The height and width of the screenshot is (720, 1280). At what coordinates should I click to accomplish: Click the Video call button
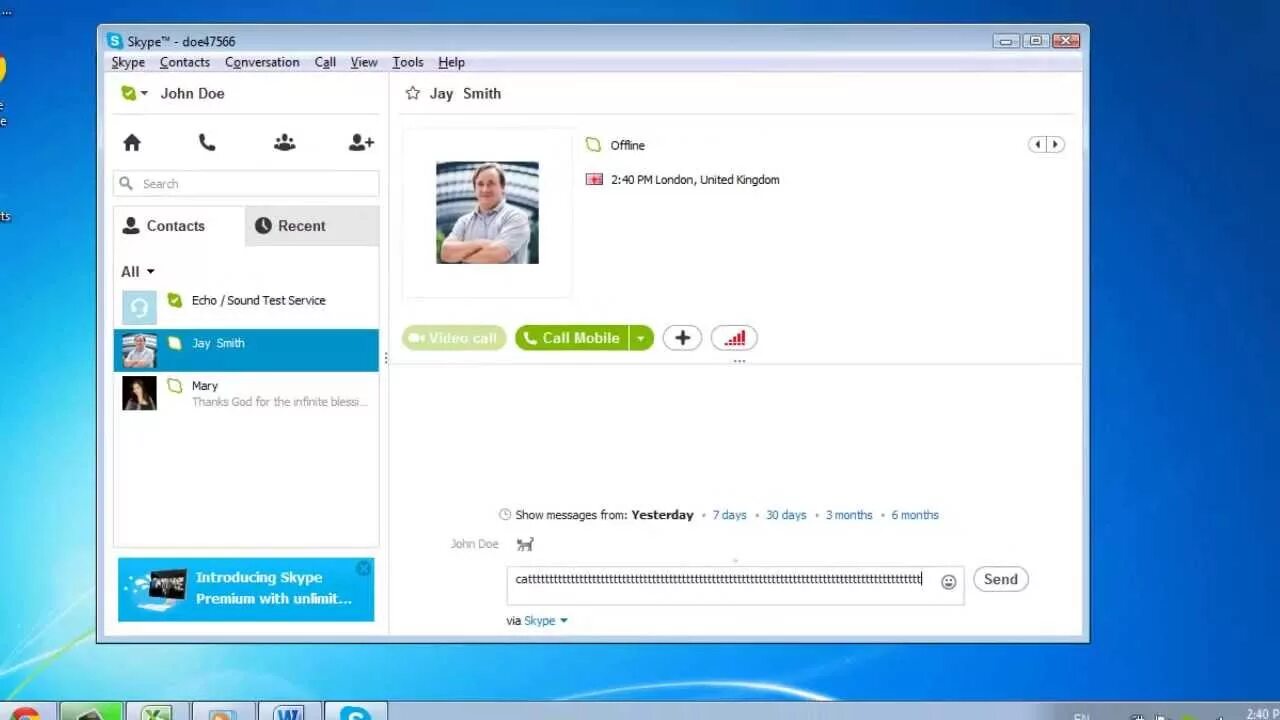(x=454, y=338)
